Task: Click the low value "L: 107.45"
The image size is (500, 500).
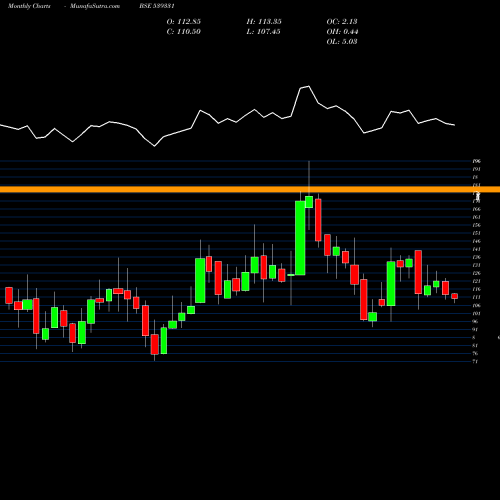Action: point(263,32)
